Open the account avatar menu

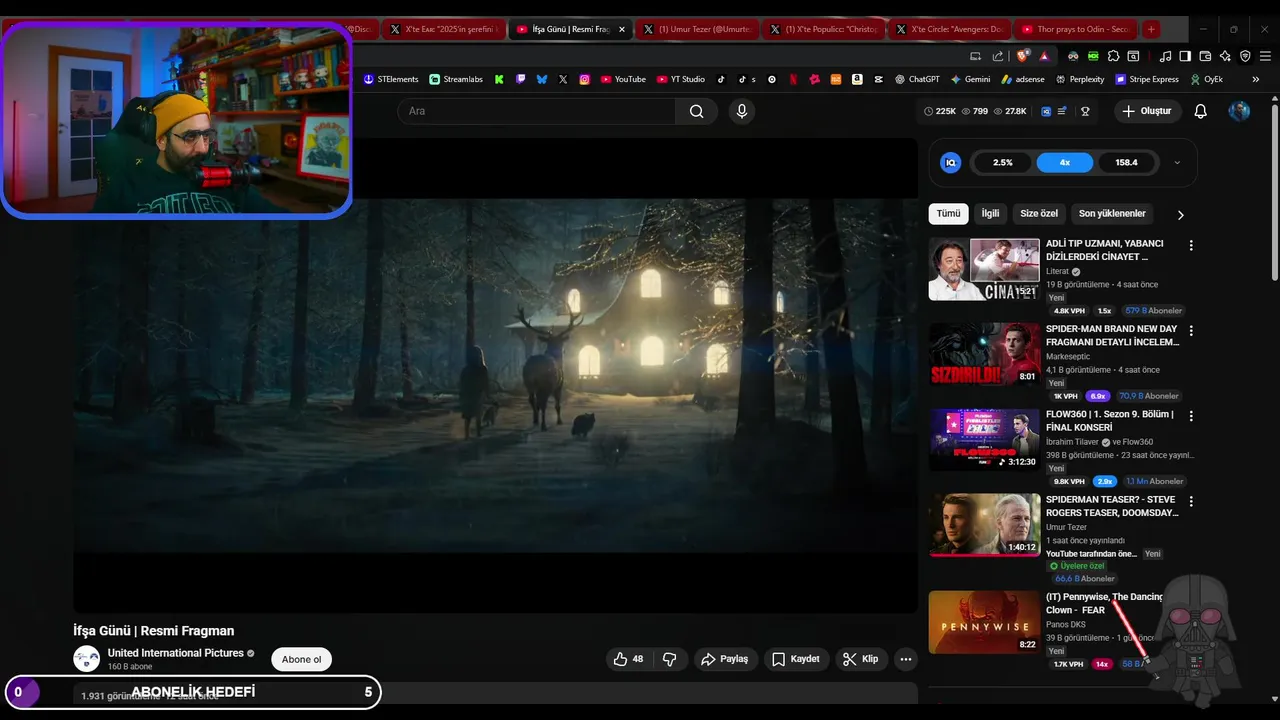1239,111
